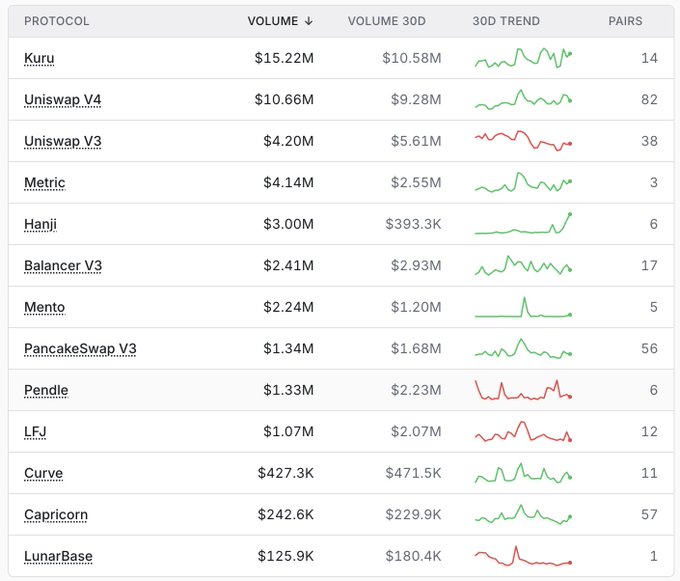
Task: Click the Curve trend sparkline
Action: coord(523,473)
